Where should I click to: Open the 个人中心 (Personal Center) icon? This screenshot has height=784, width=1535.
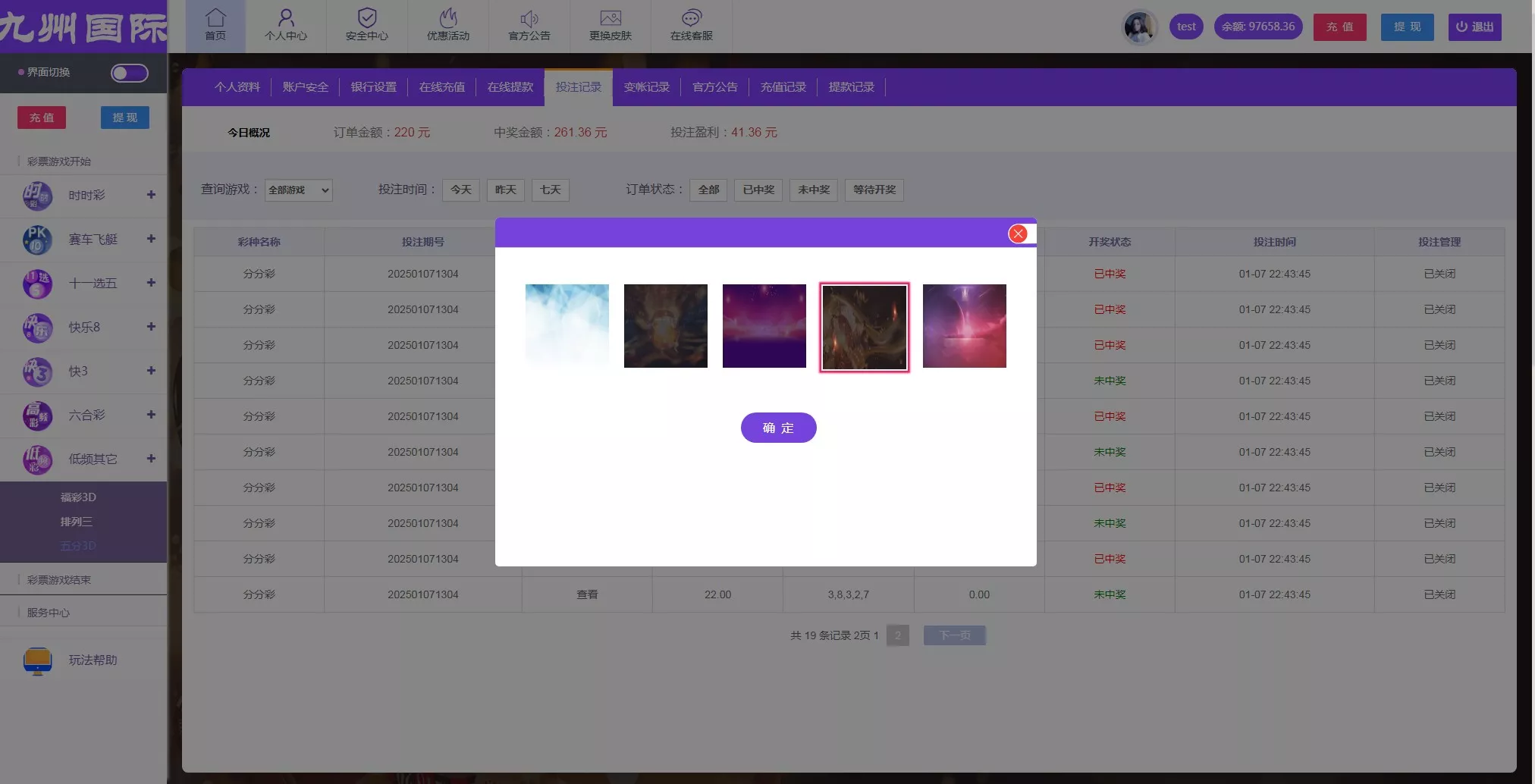pos(286,25)
